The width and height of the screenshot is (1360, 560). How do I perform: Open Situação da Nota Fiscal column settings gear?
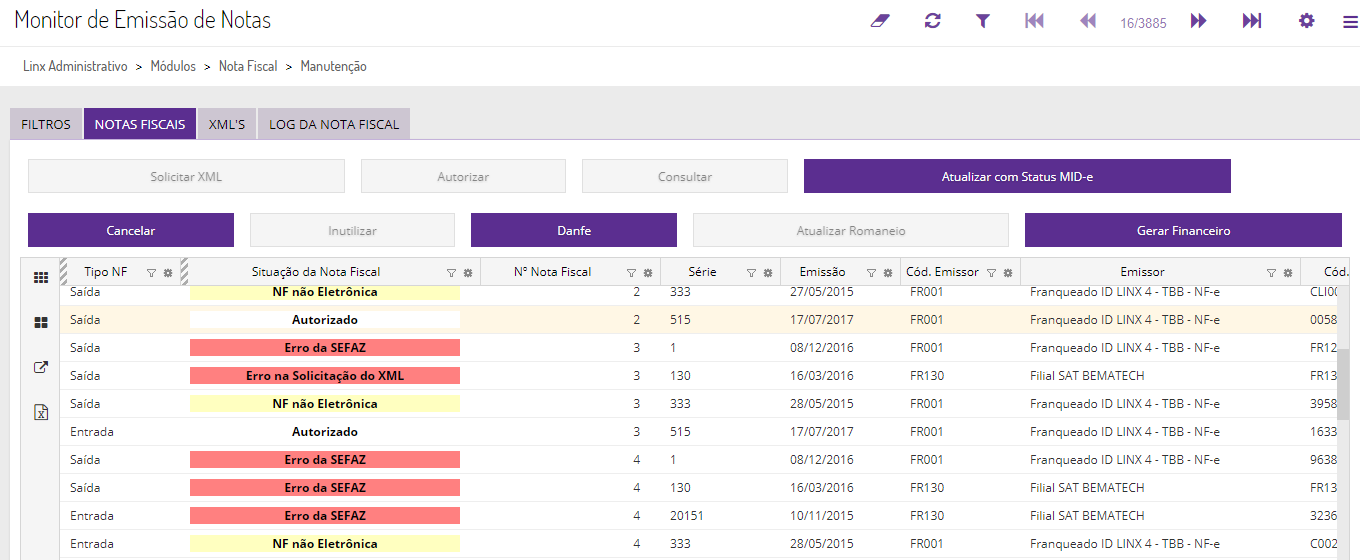tap(468, 272)
